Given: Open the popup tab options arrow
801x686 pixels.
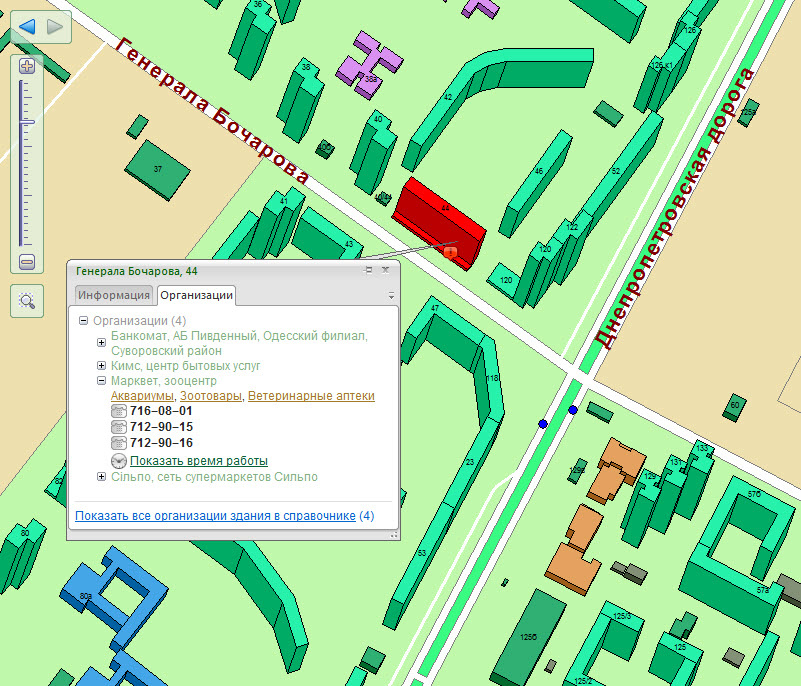Looking at the screenshot, I should click(x=391, y=296).
